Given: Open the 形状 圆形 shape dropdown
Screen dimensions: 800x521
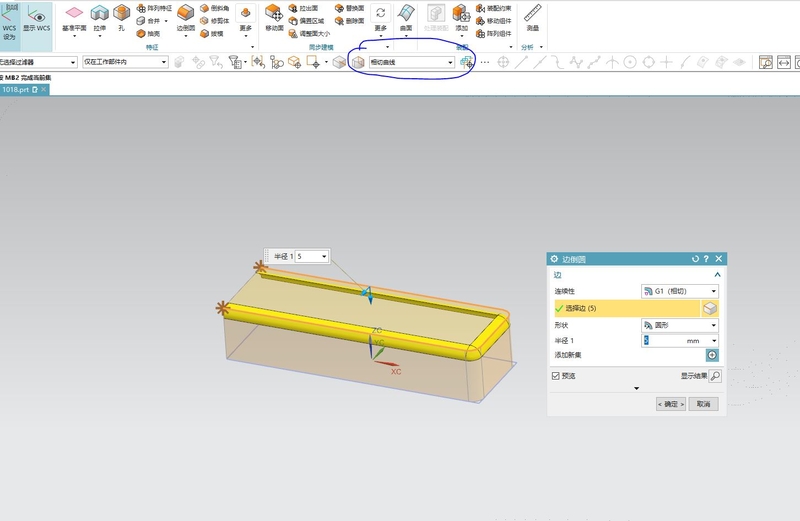Looking at the screenshot, I should 679,325.
